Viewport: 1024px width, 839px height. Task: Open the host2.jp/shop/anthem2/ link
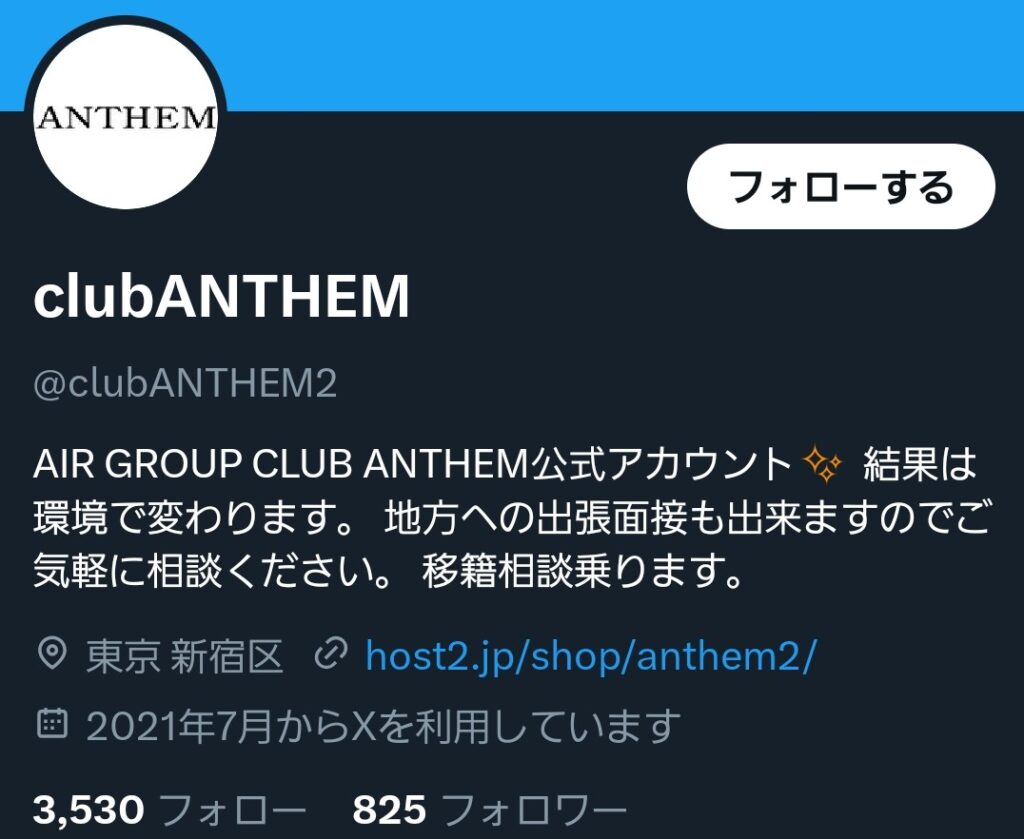[x=590, y=656]
